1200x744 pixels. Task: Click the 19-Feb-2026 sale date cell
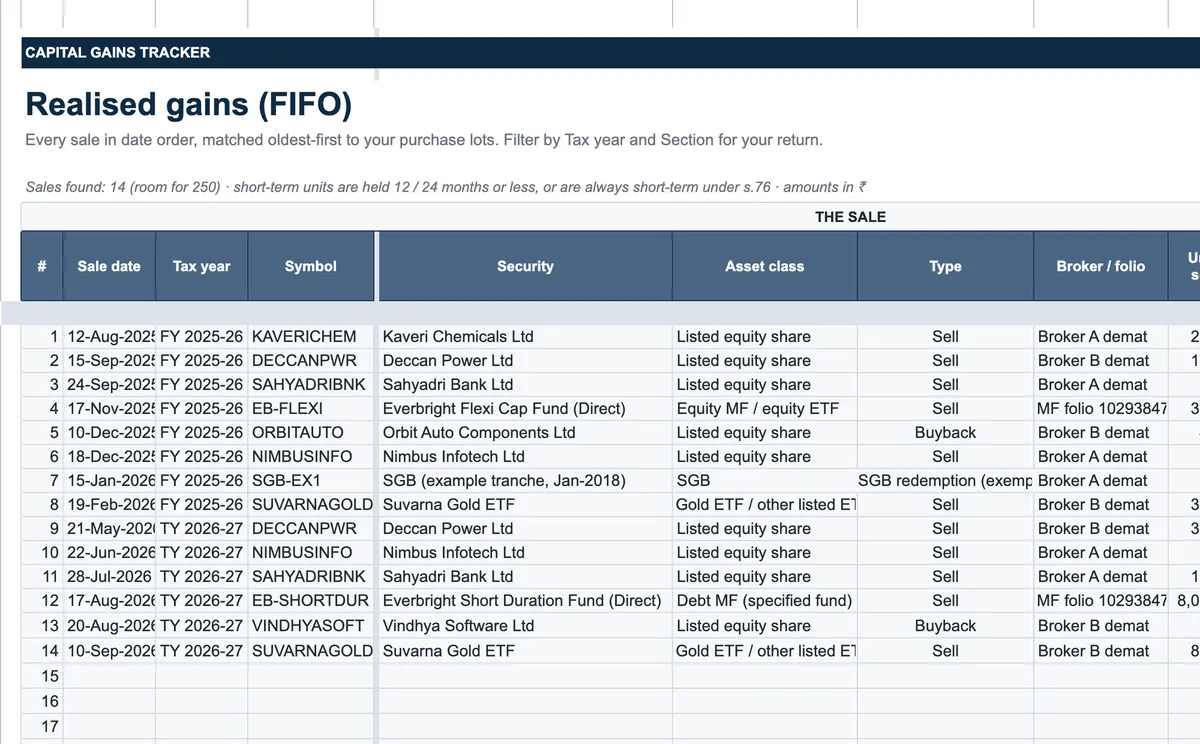pyautogui.click(x=109, y=505)
